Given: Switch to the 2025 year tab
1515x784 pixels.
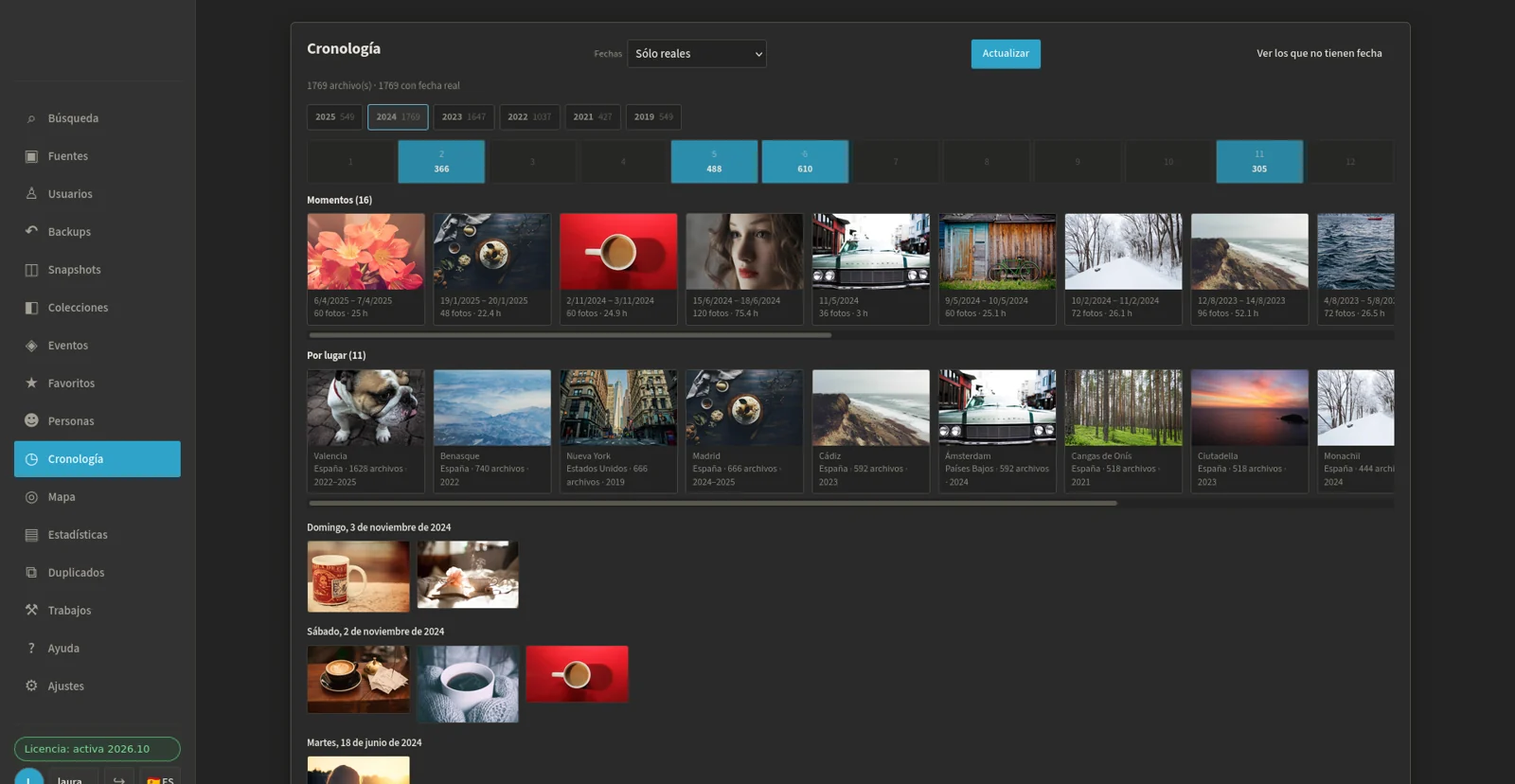Looking at the screenshot, I should (334, 117).
